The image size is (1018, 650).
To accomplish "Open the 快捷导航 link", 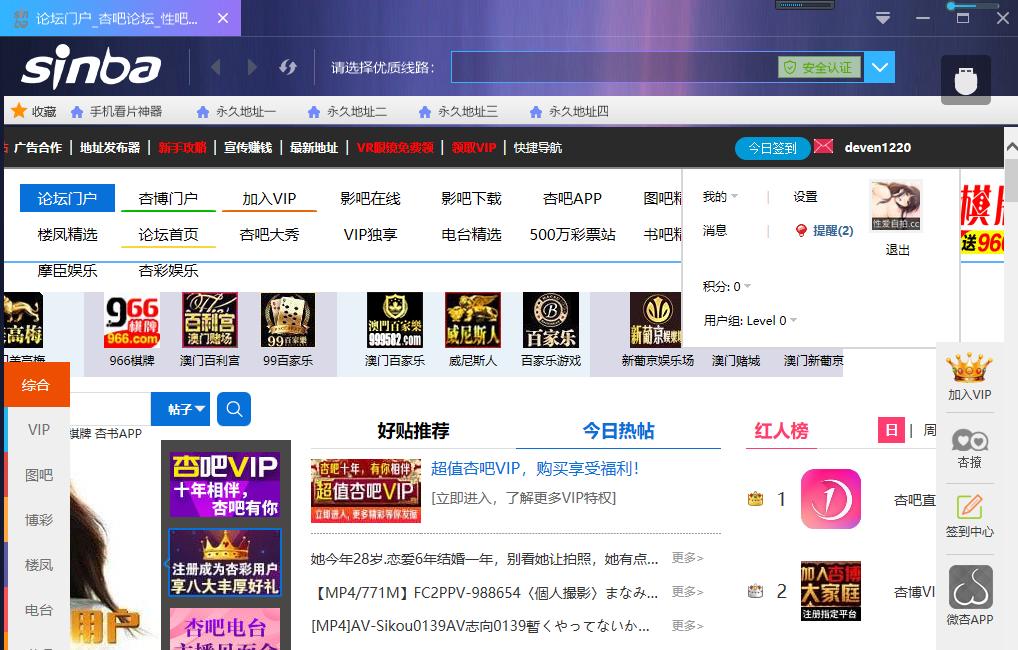I will point(538,147).
